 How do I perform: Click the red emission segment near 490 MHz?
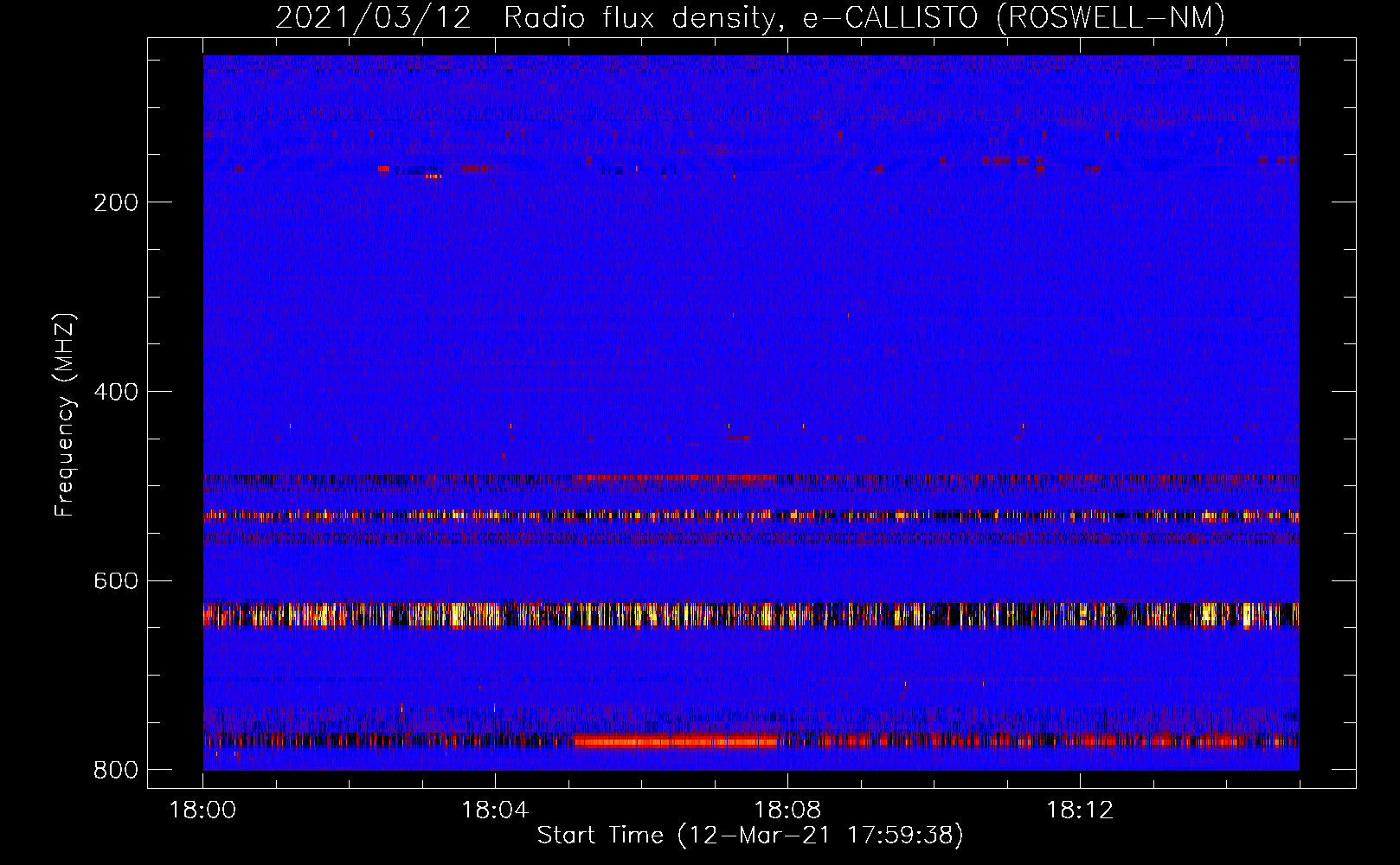675,477
